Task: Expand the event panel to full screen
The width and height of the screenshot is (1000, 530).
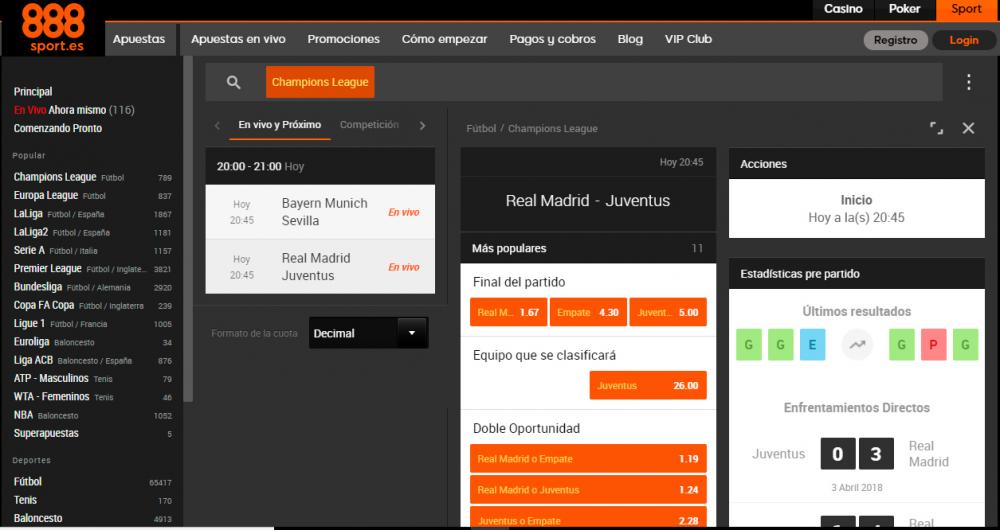Action: click(x=936, y=128)
